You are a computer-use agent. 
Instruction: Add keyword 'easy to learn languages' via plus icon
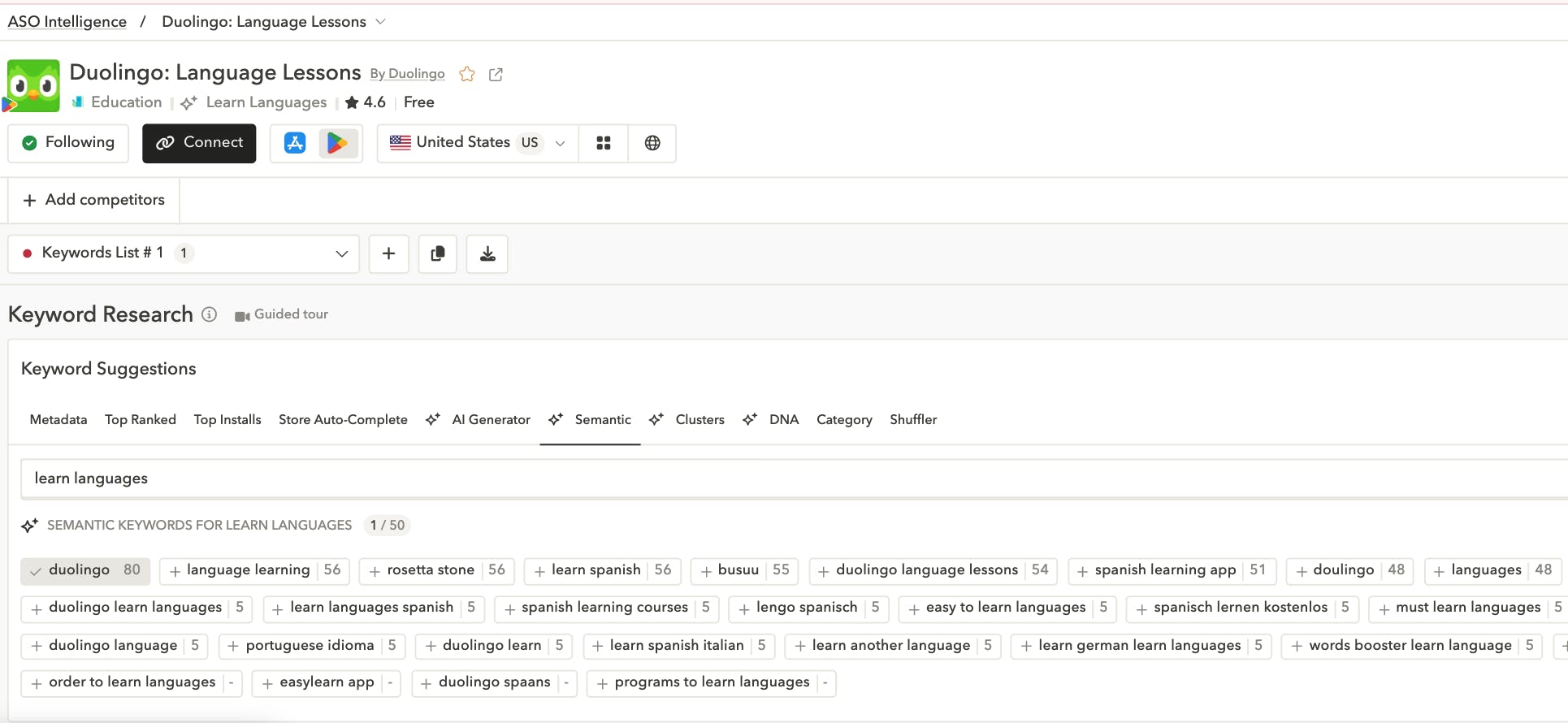click(914, 608)
